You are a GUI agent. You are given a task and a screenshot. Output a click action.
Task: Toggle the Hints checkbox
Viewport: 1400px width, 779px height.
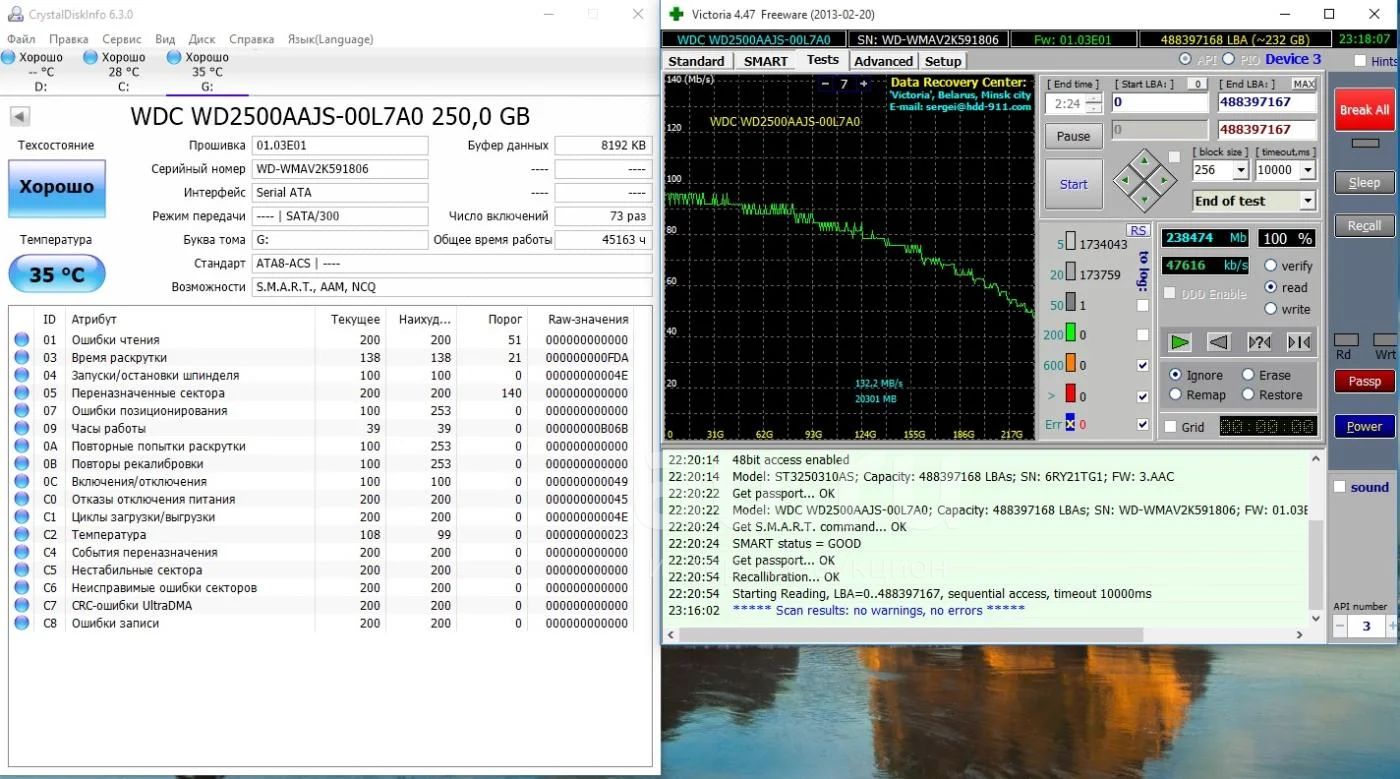(x=1360, y=61)
